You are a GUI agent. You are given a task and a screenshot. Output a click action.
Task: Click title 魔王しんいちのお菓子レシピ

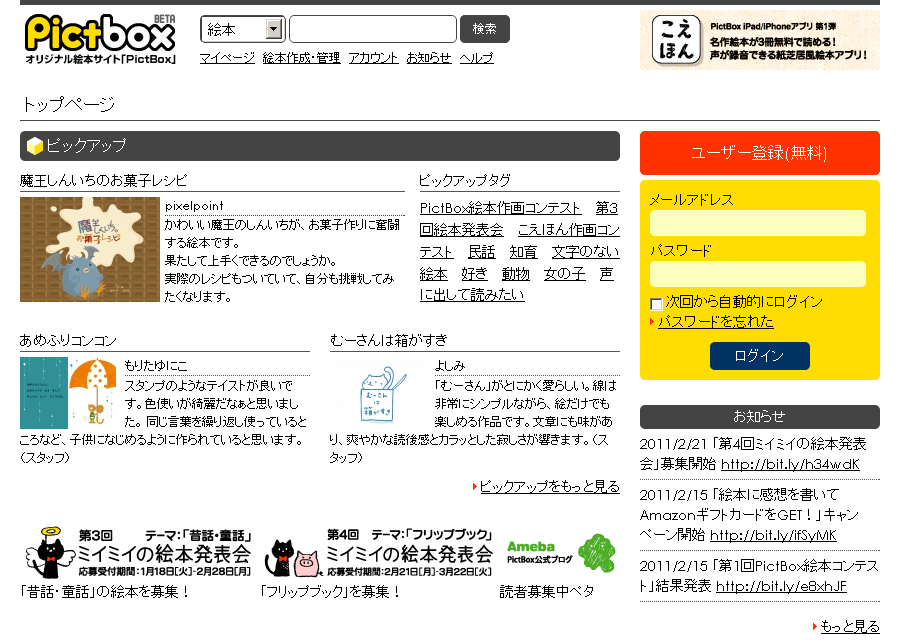pos(103,180)
